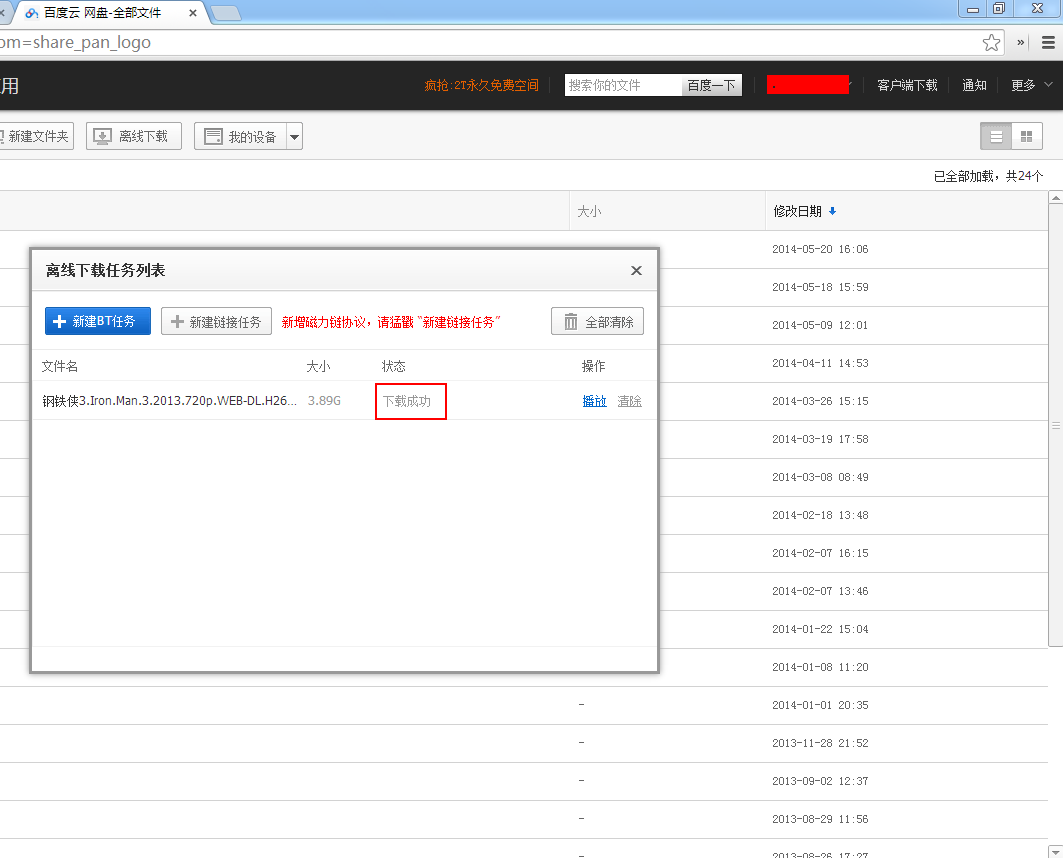Close the 百度云 网盘 browser tab
The height and width of the screenshot is (858, 1063).
[193, 13]
